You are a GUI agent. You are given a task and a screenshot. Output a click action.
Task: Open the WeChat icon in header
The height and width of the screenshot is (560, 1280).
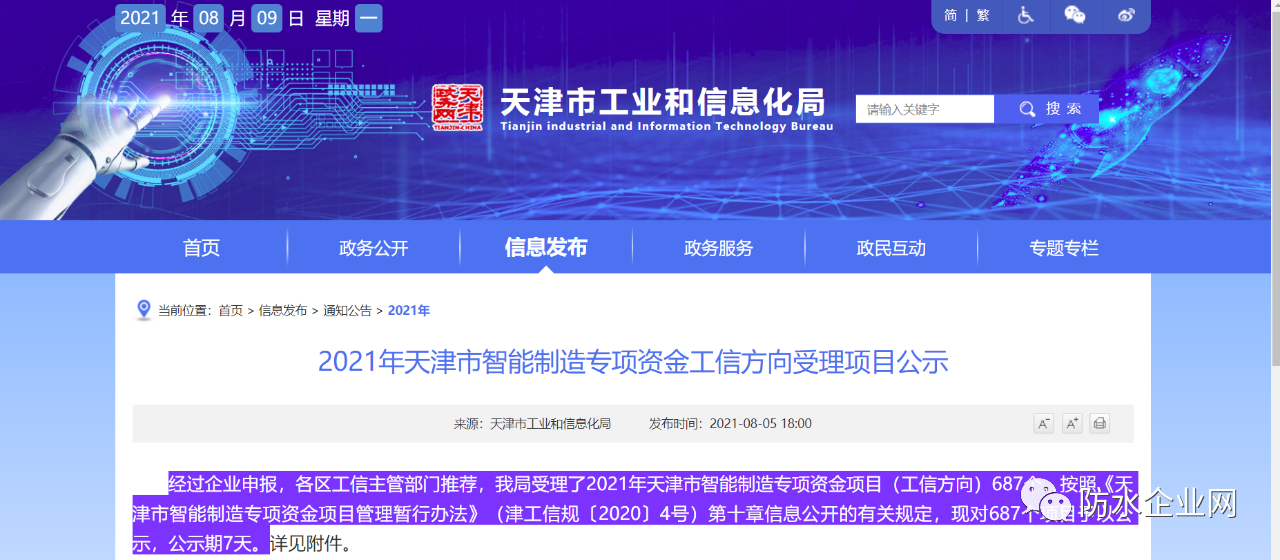(1075, 15)
